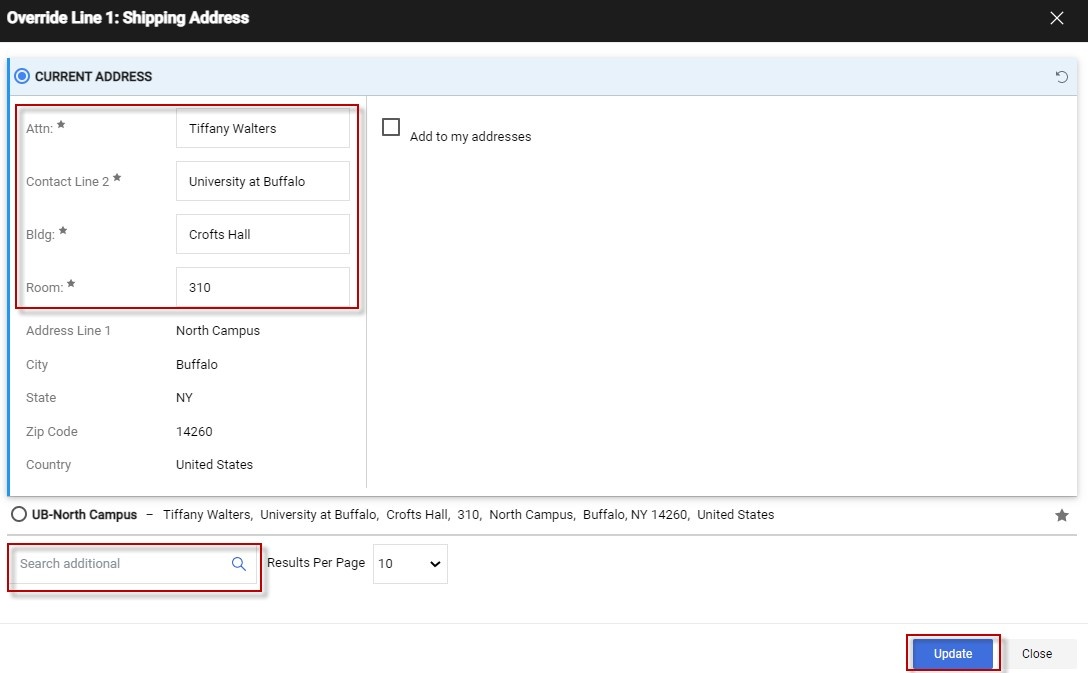Click the Room field showing 310
Screen dimensions: 1088x673
pos(263,287)
